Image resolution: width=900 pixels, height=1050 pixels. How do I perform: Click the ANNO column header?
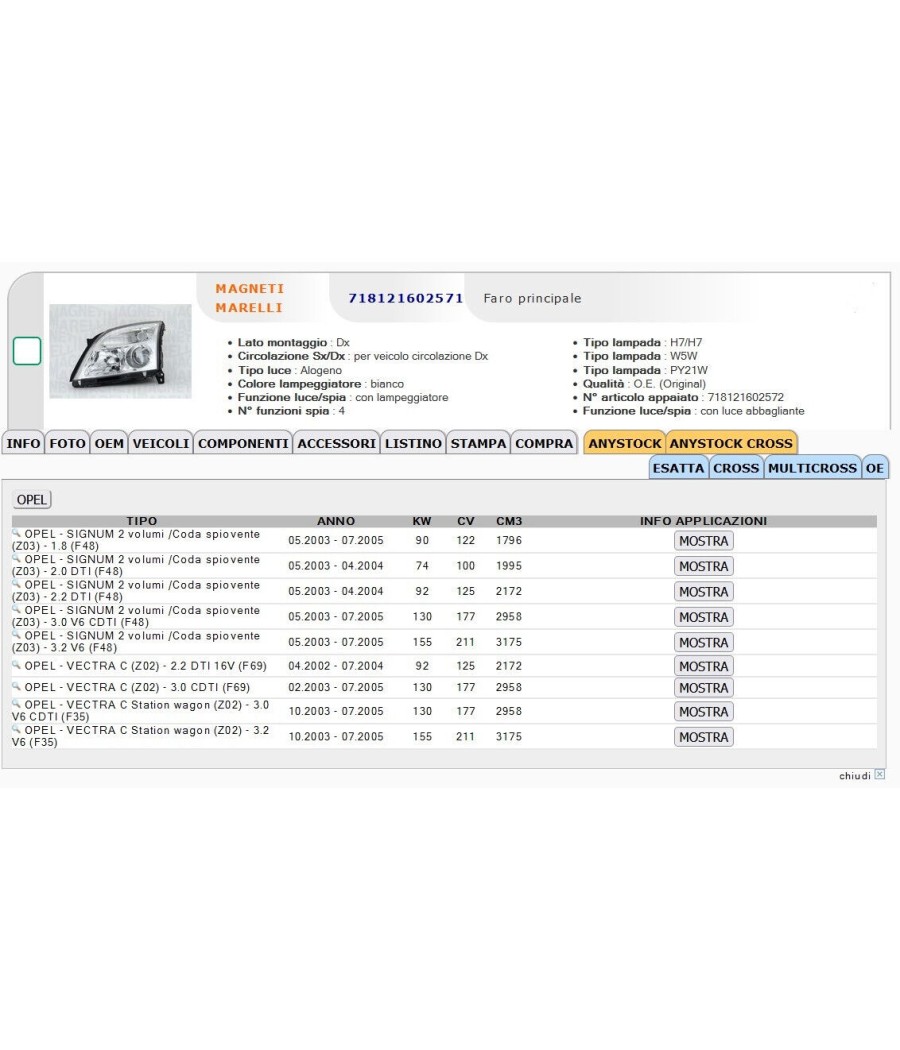click(x=336, y=521)
